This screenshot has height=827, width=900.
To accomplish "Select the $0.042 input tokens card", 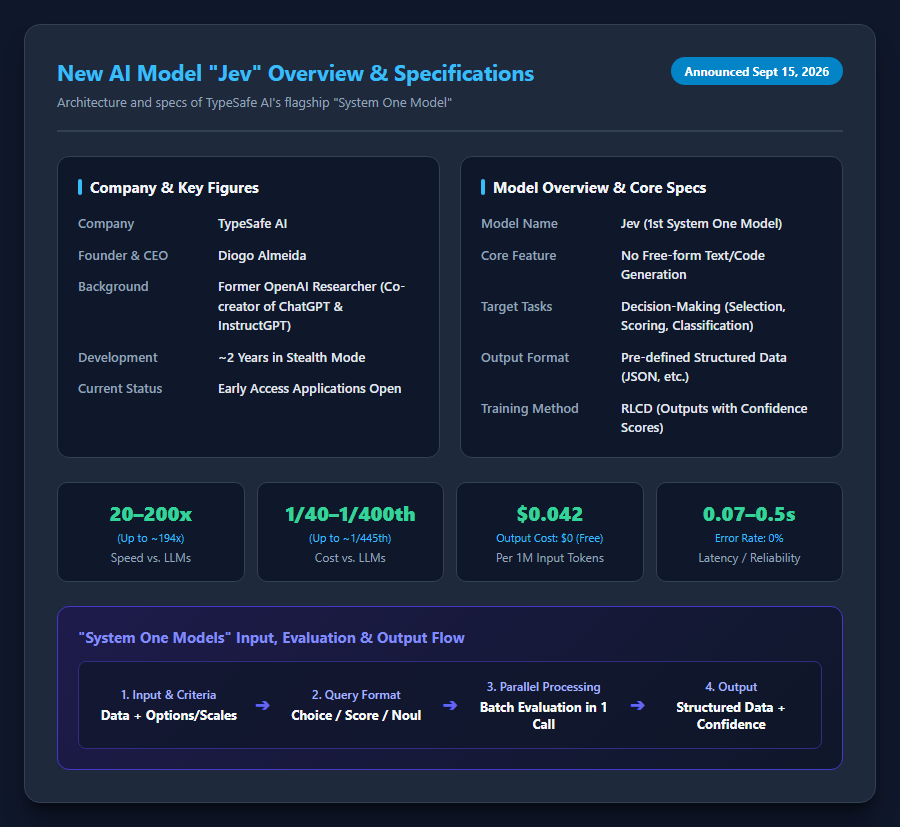I will click(550, 532).
